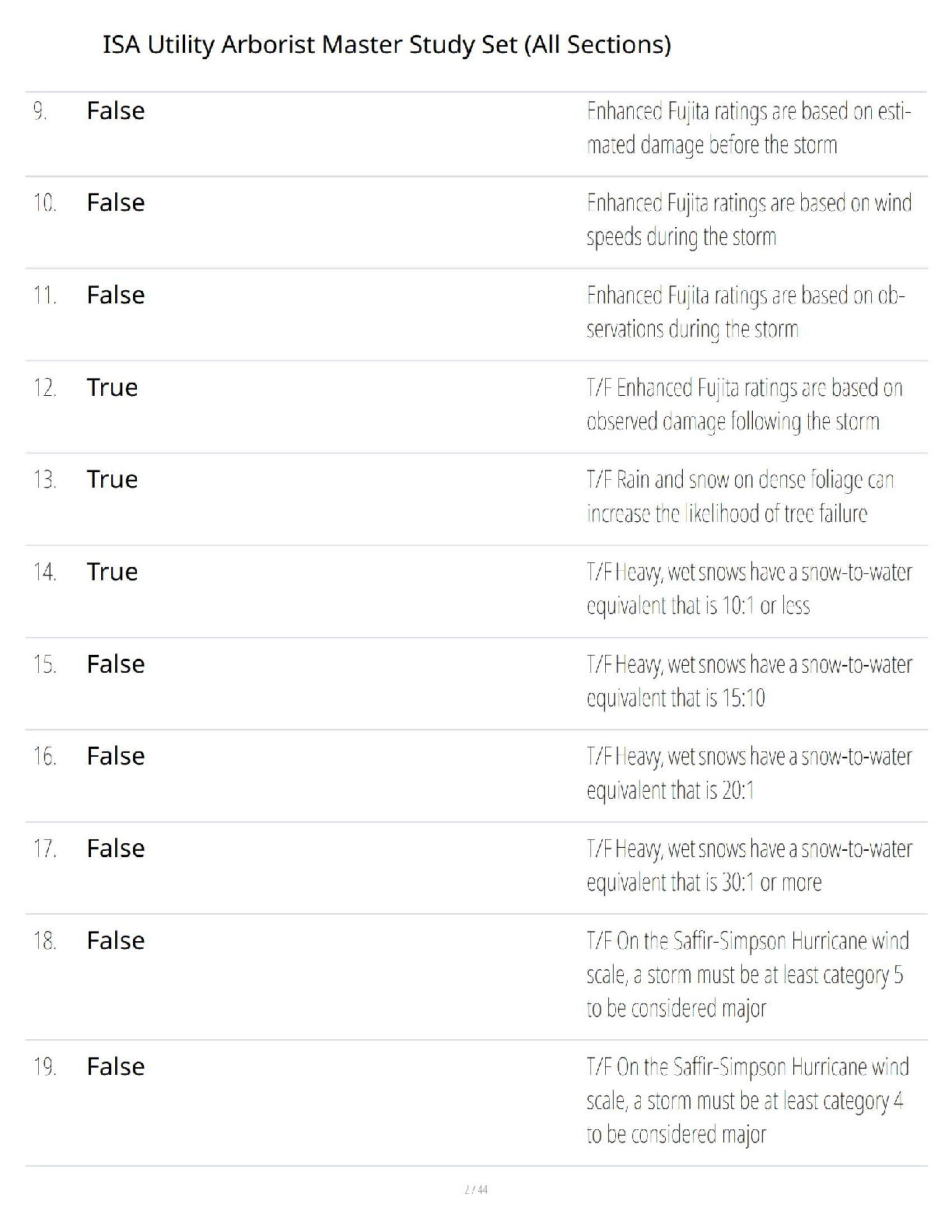Select the statement about estimated damage before the storm
Screen dimensions: 952x1232
[x=748, y=128]
